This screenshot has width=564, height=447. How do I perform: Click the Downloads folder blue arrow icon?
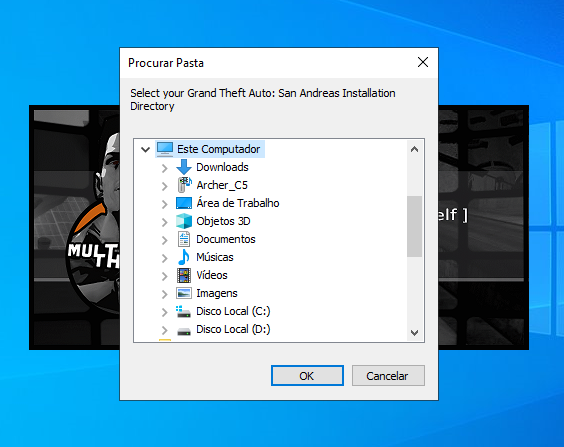pyautogui.click(x=184, y=167)
